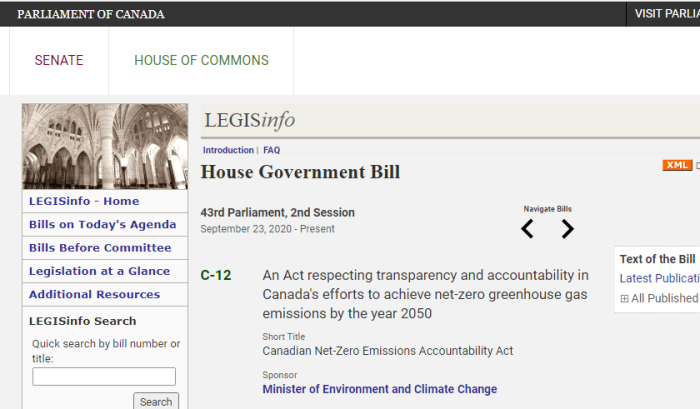Viewport: 700px width, 409px height.
Task: Click the 'Navigate Bills' label
Action: pos(547,209)
